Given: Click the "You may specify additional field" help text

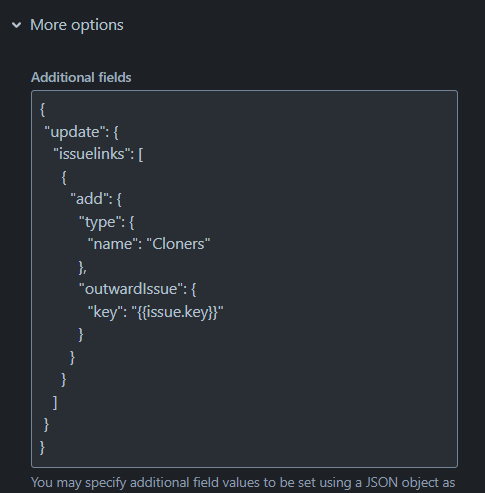Looking at the screenshot, I should tap(118, 483).
